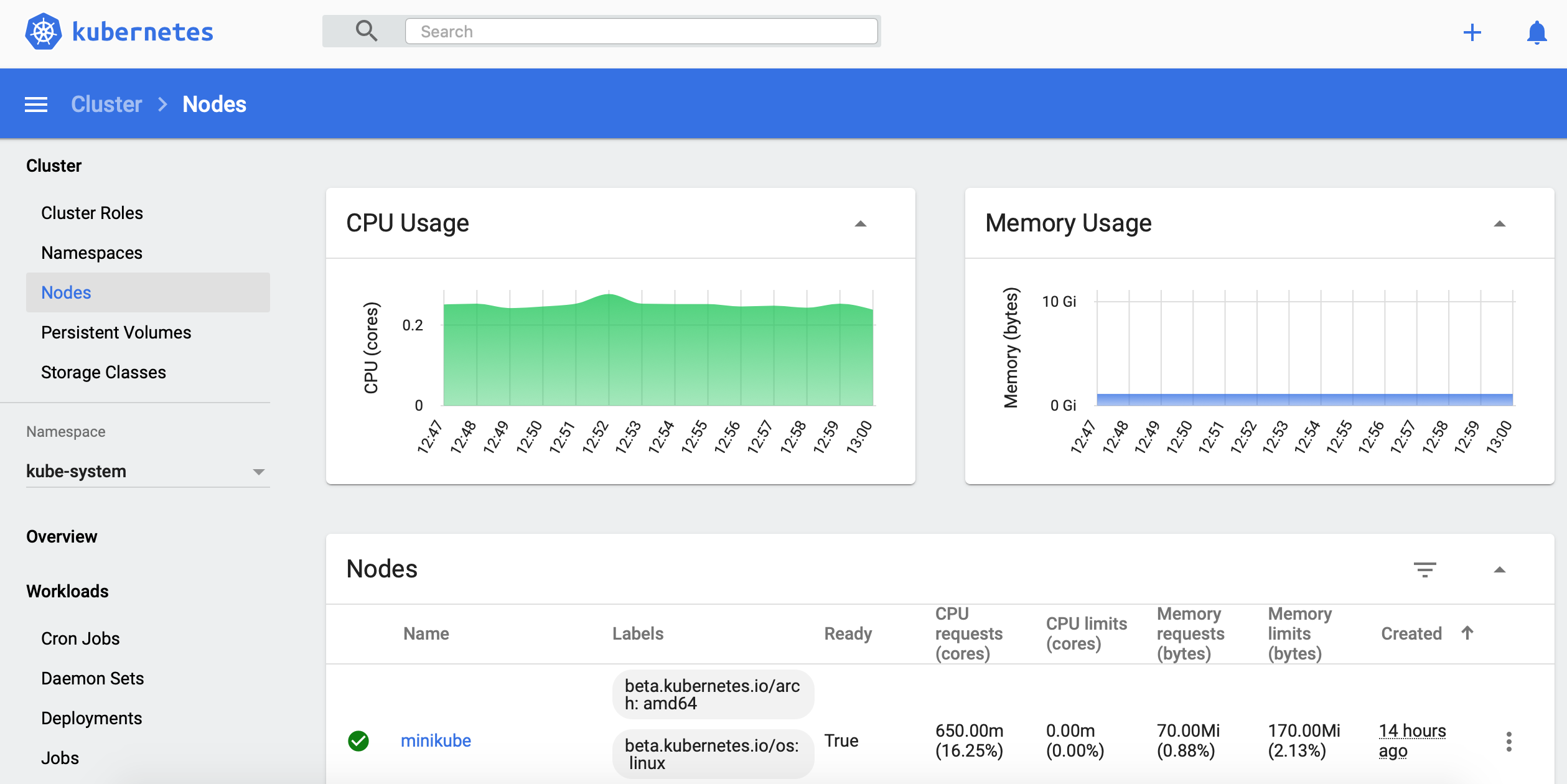Screen dimensions: 1567x784
Task: Click the 'beta.kubernetes.io/os: linux' label chip
Action: (x=713, y=754)
